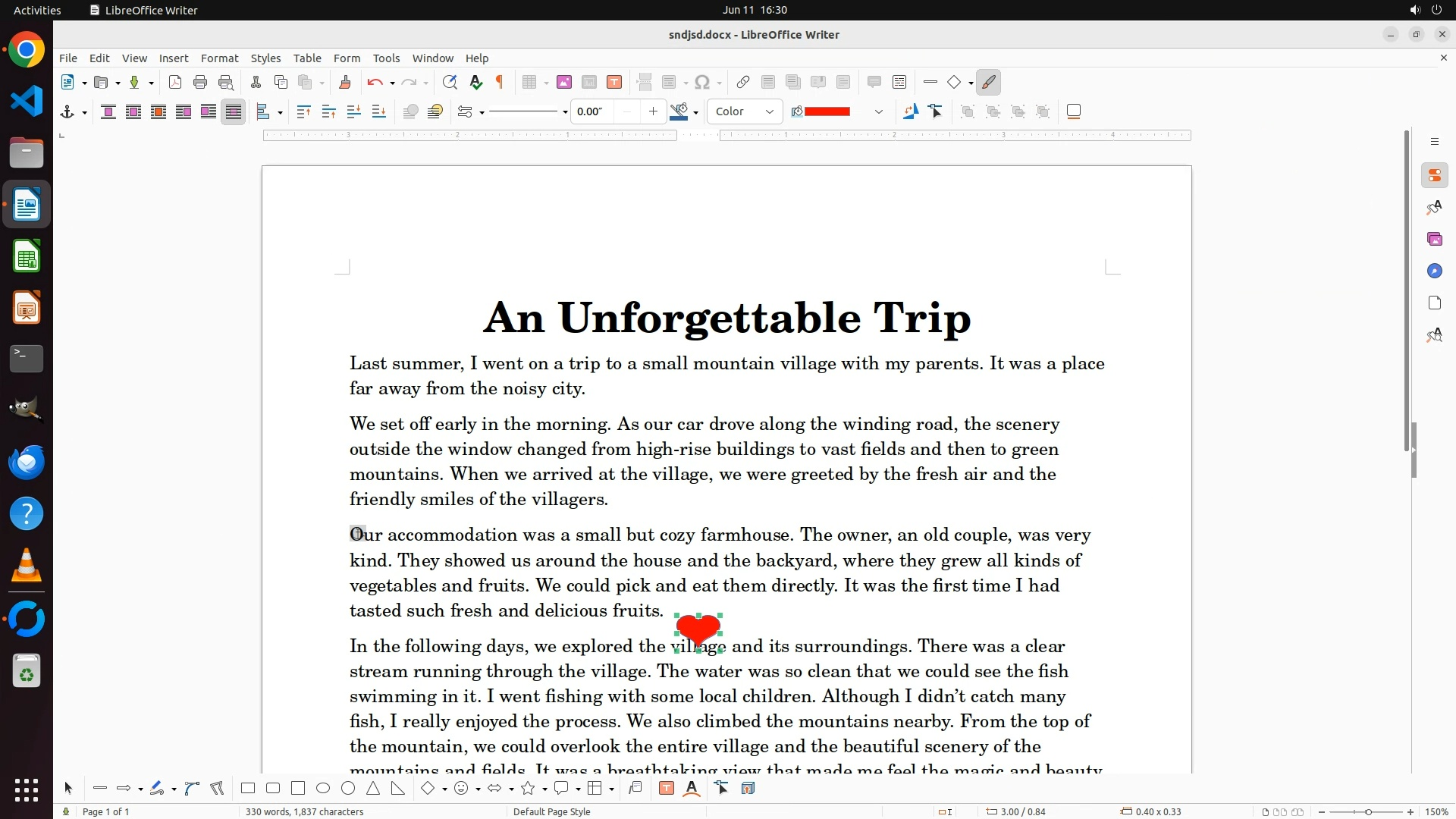The image size is (1456, 819).
Task: Expand the Stars and Banners shapes dropdown
Action: (544, 789)
